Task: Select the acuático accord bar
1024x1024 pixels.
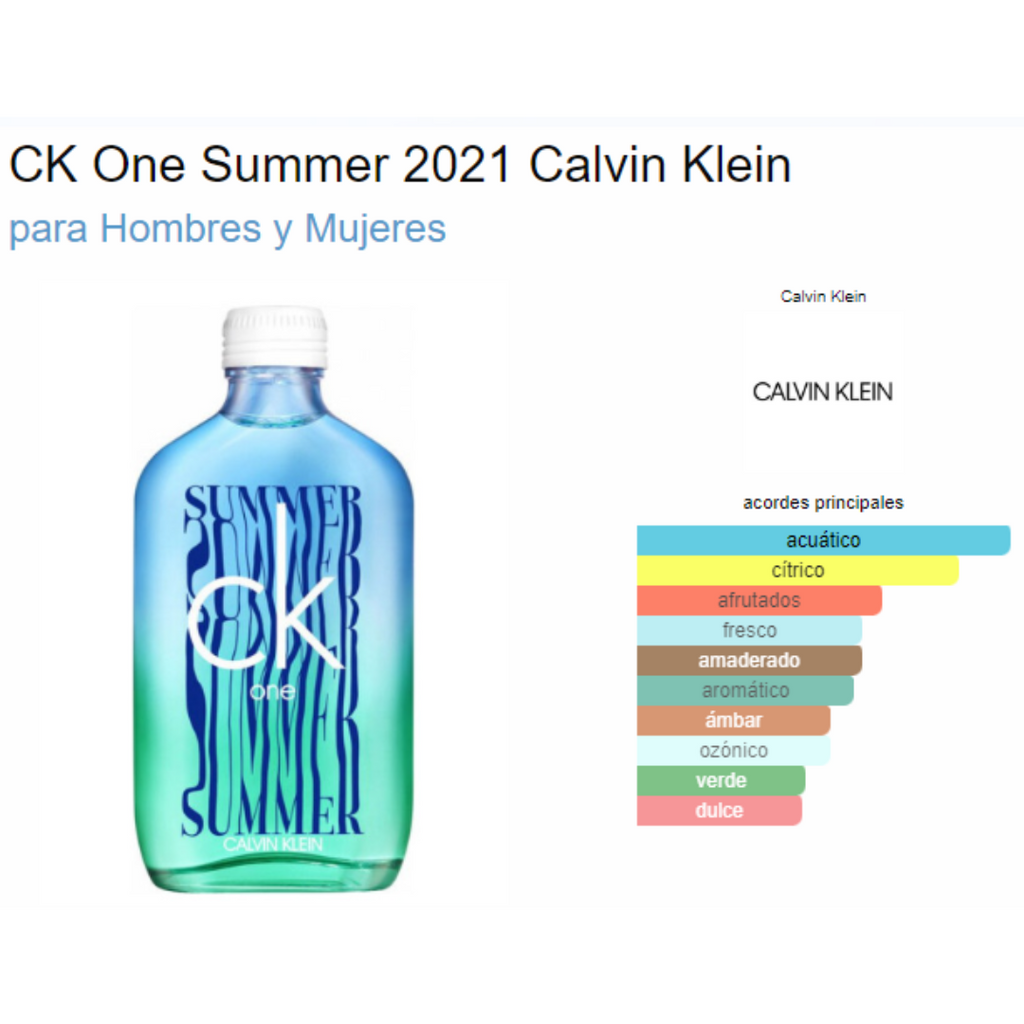Action: pos(823,540)
